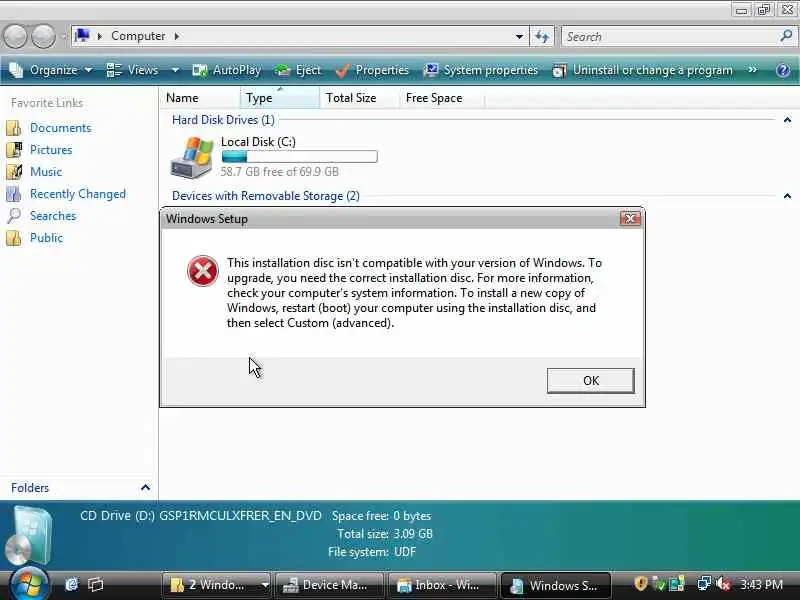The height and width of the screenshot is (600, 800).
Task: Select Devices with Removable Storage header
Action: click(265, 196)
